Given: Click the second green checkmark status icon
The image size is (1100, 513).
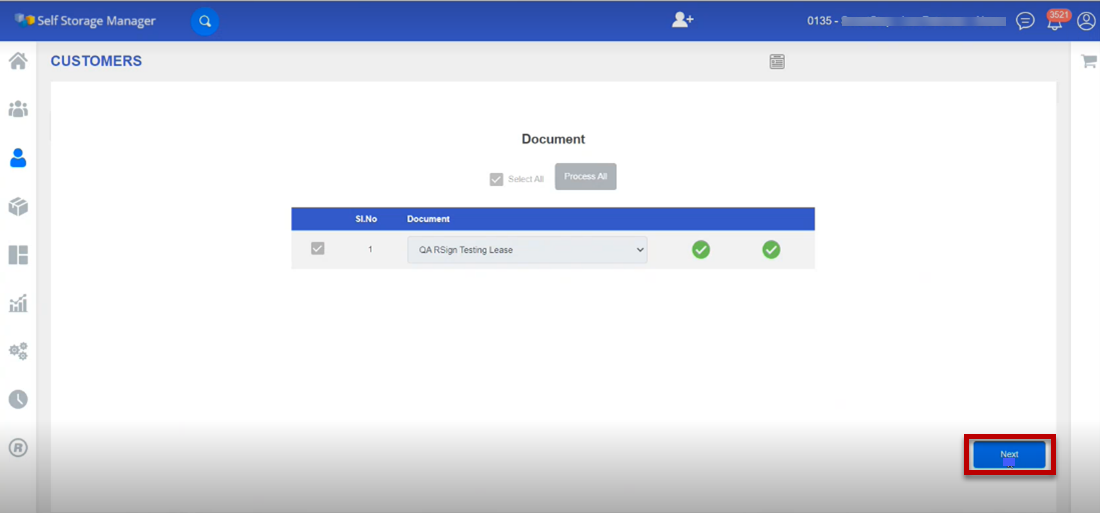Looking at the screenshot, I should (x=771, y=249).
